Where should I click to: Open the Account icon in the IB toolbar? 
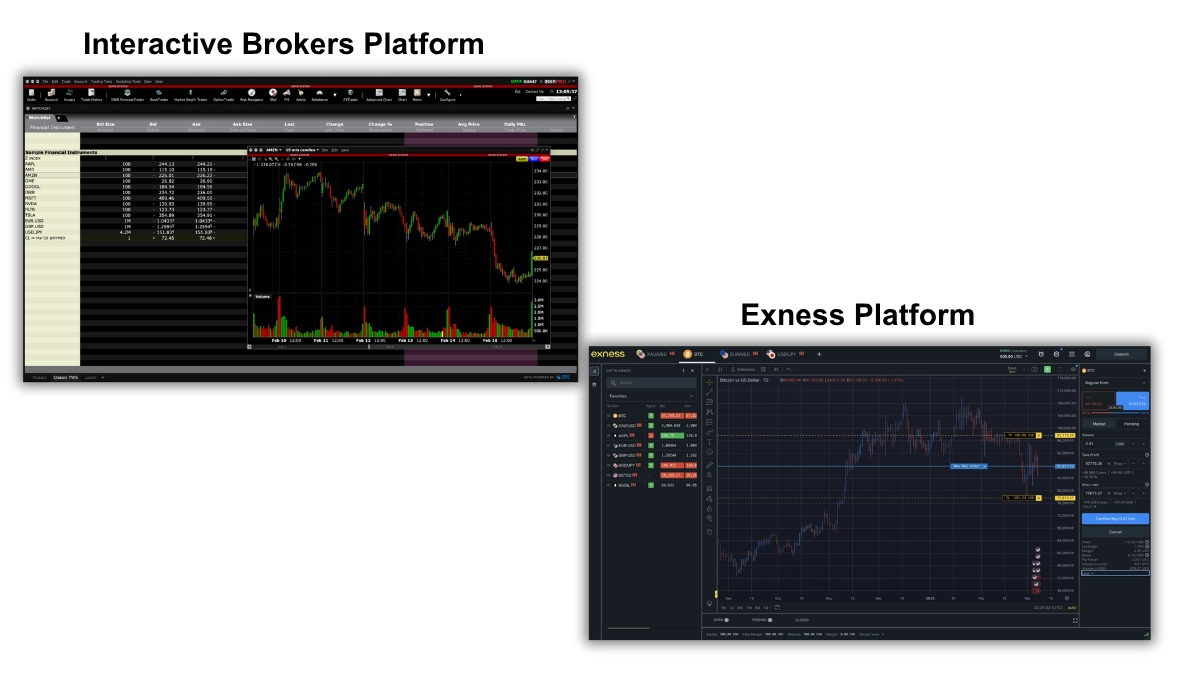[51, 95]
